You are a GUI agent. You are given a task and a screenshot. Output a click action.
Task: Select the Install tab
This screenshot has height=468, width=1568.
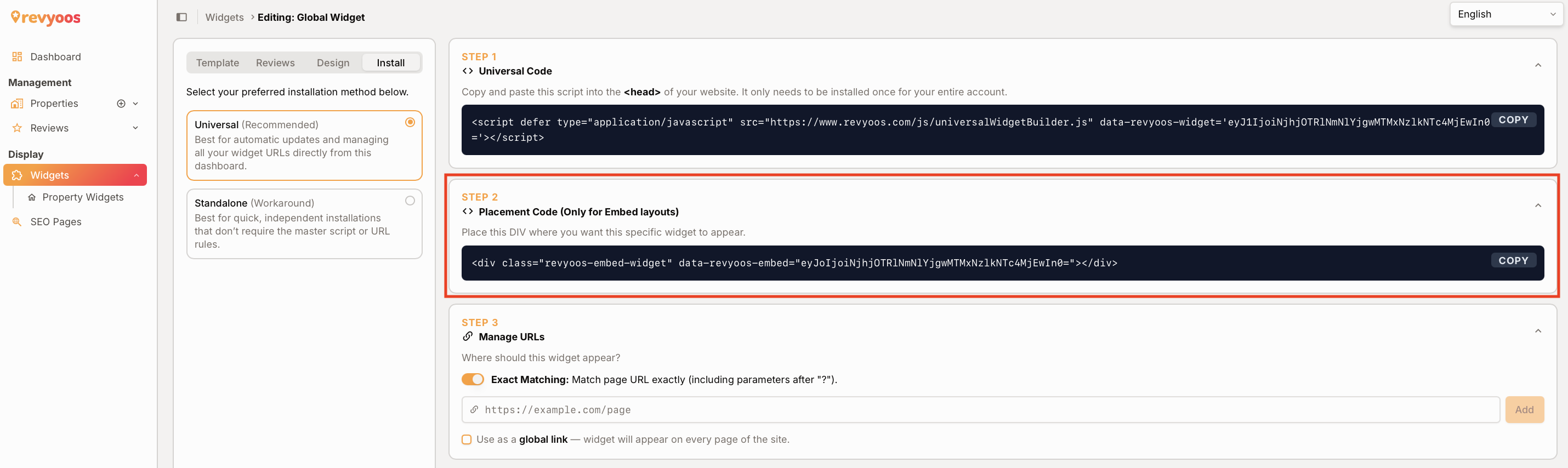391,62
